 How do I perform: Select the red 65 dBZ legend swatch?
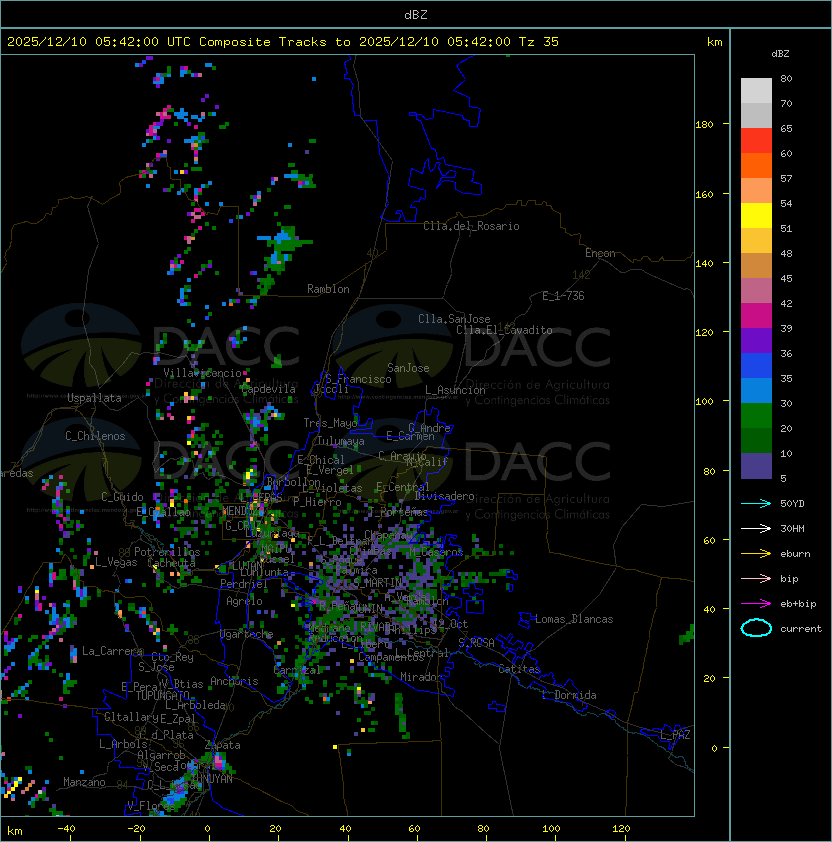[756, 141]
